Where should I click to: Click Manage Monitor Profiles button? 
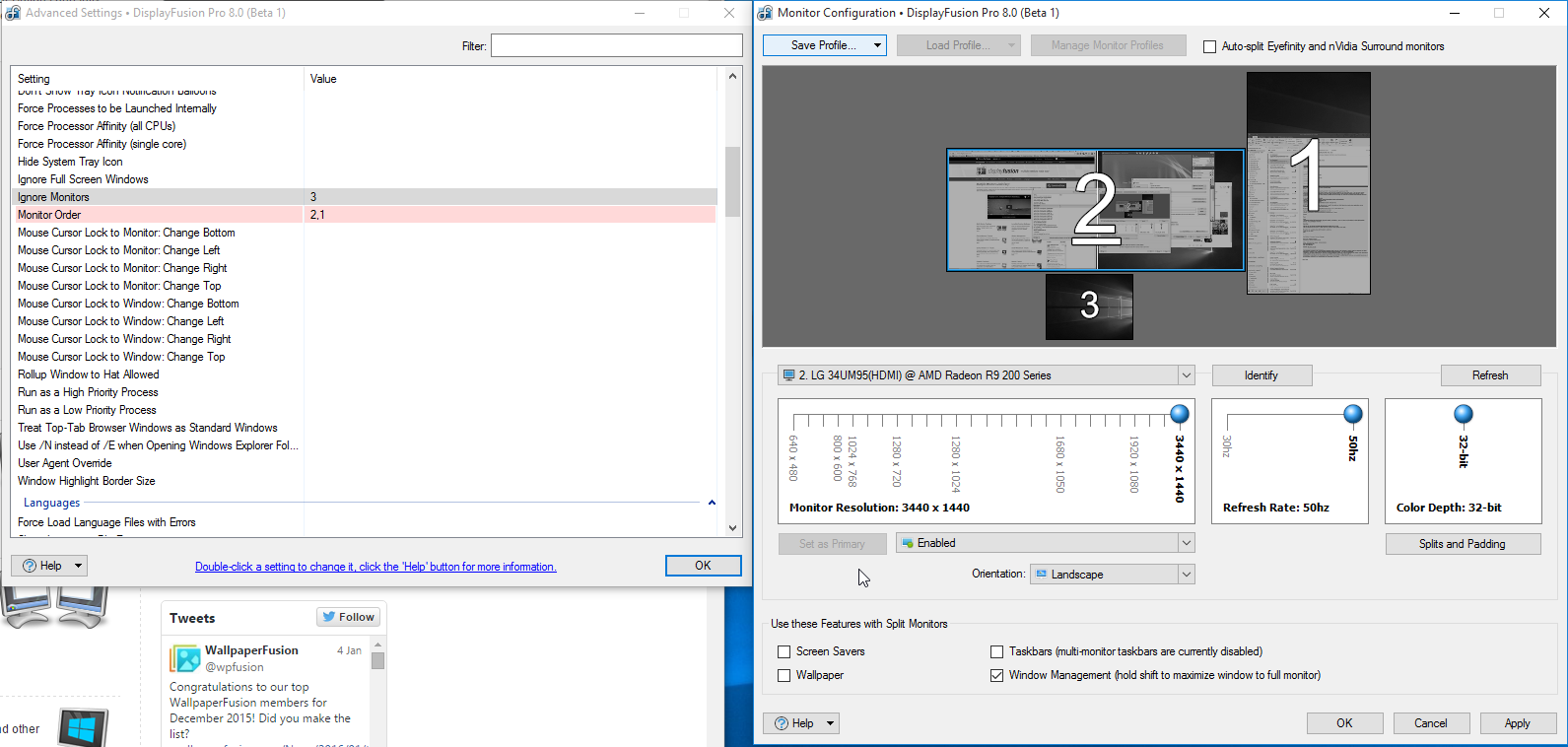tap(1107, 45)
